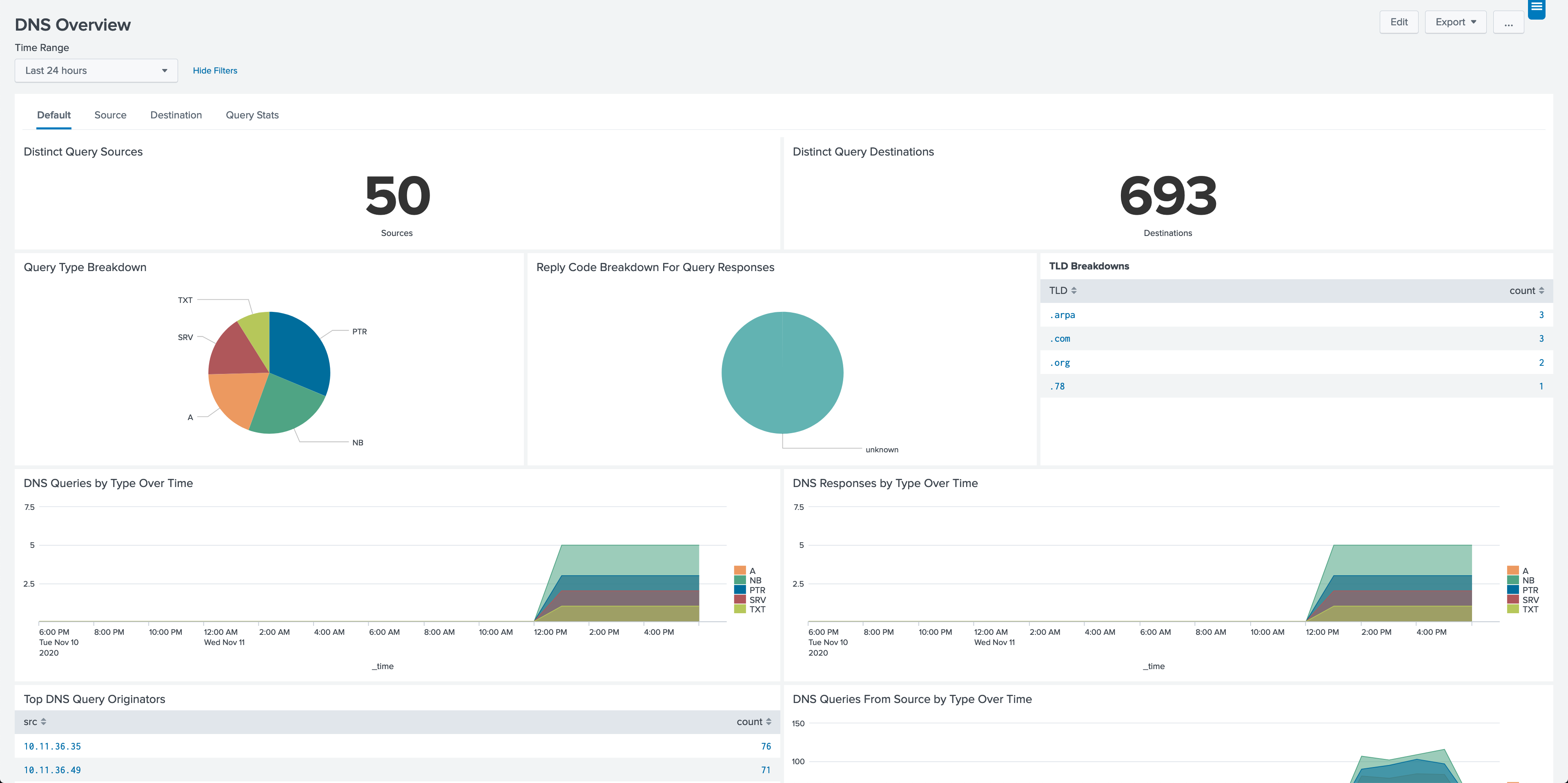Switch to the Default tab
Viewport: 1568px width, 783px height.
(53, 115)
